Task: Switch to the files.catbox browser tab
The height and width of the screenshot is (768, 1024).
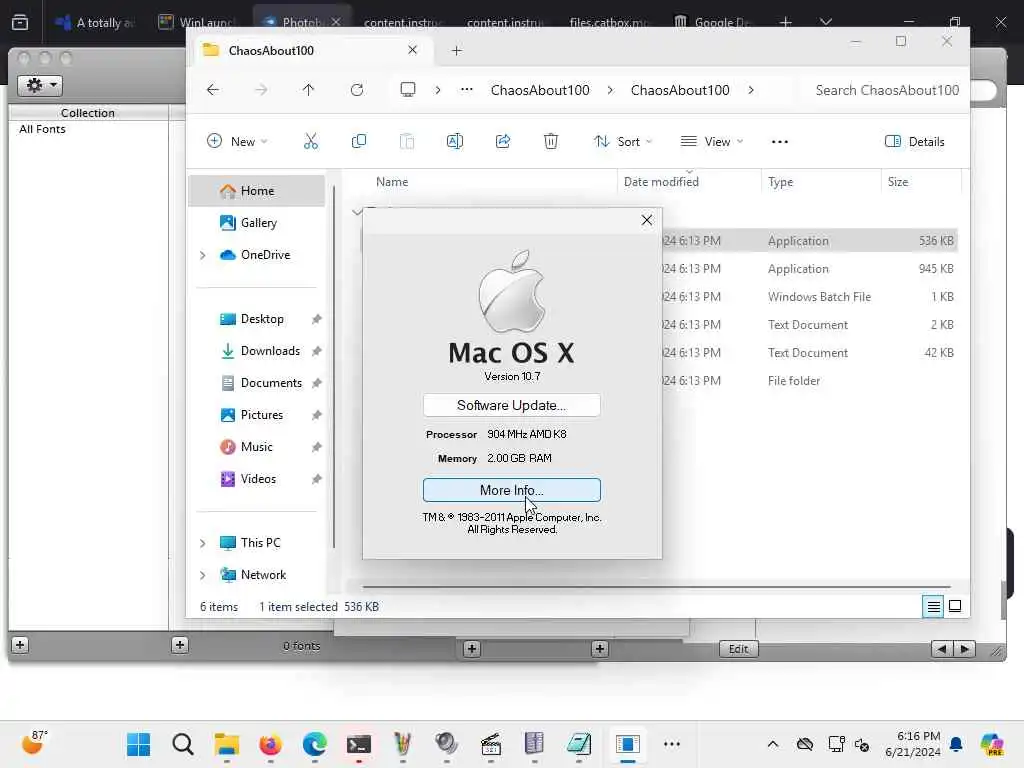Action: click(609, 22)
